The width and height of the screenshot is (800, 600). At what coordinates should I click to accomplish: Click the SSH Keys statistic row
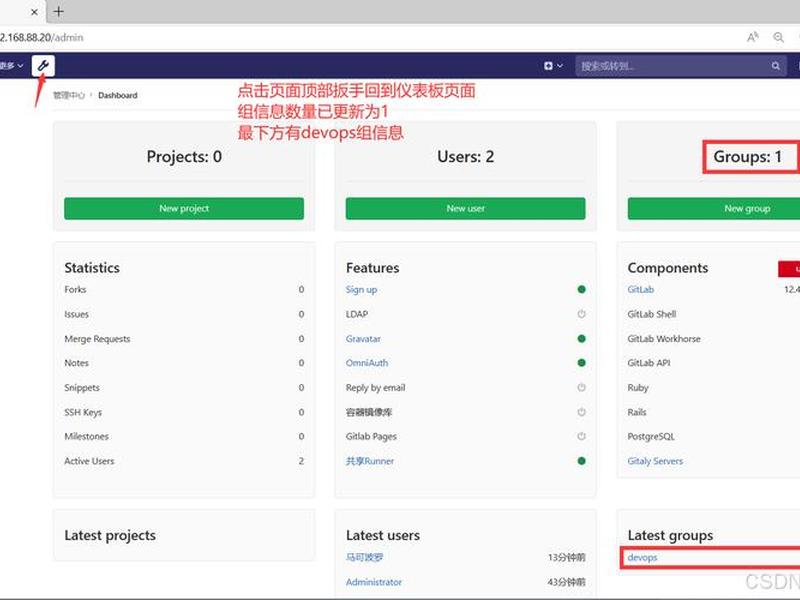pos(184,412)
